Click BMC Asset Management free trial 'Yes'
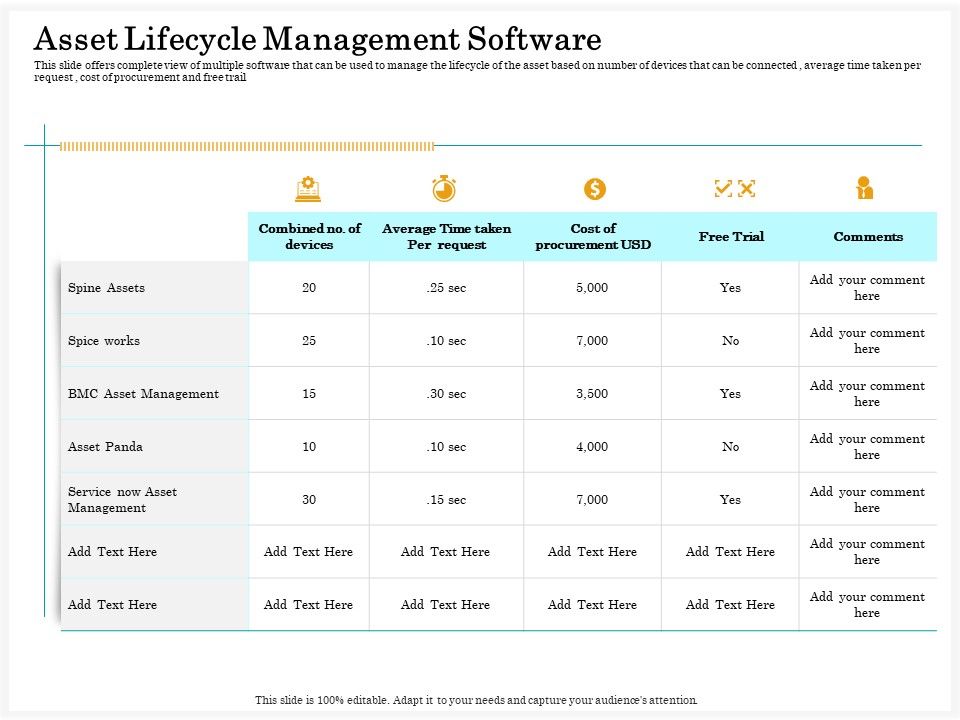The width and height of the screenshot is (960, 720). (730, 394)
